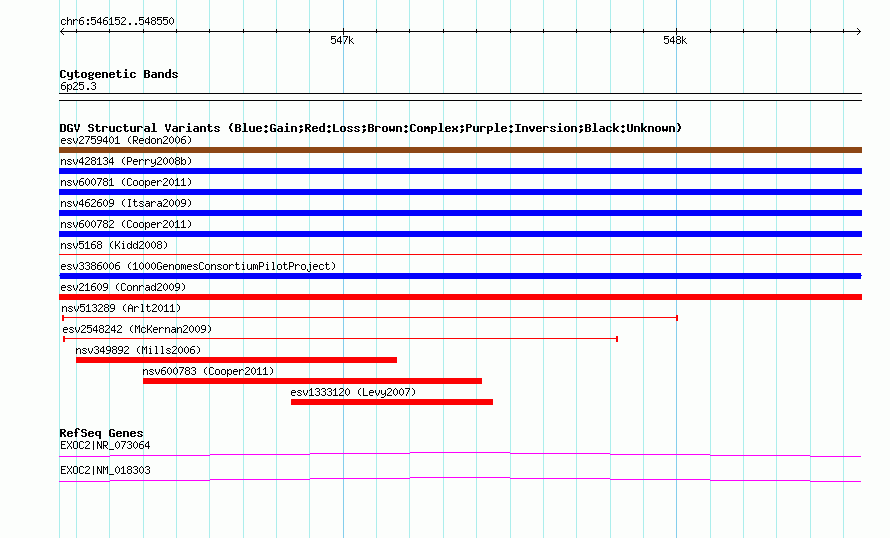Select the esv21609 (Conrad2009) label

[x=123, y=287]
